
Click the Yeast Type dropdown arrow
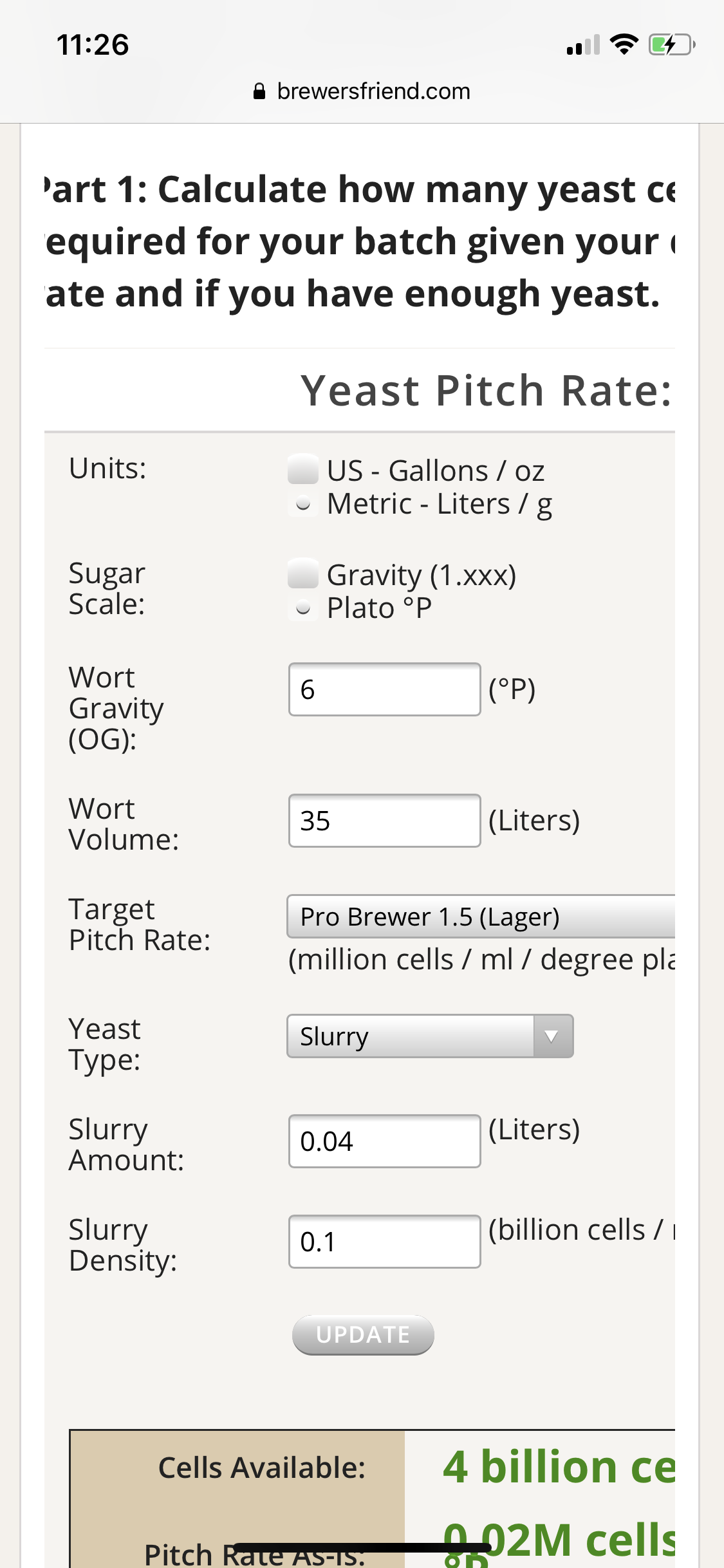click(552, 1036)
